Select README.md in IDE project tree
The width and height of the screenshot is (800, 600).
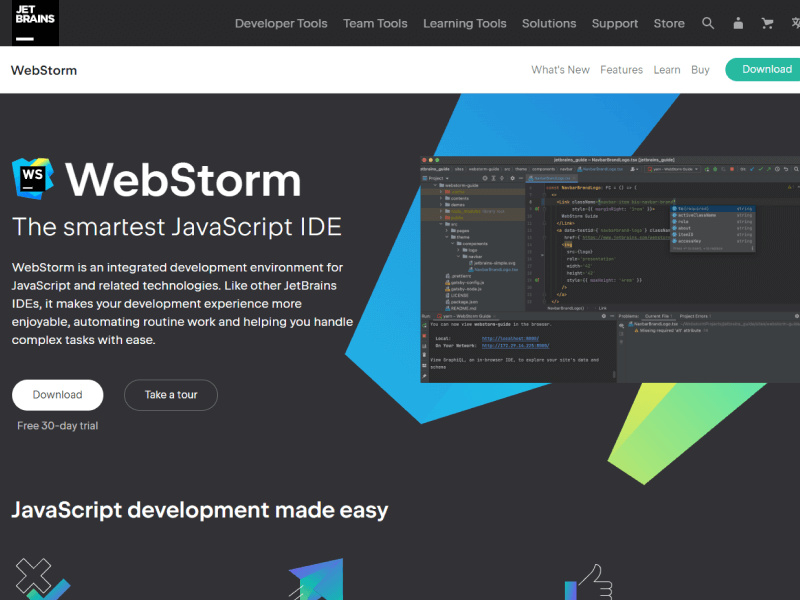463,308
